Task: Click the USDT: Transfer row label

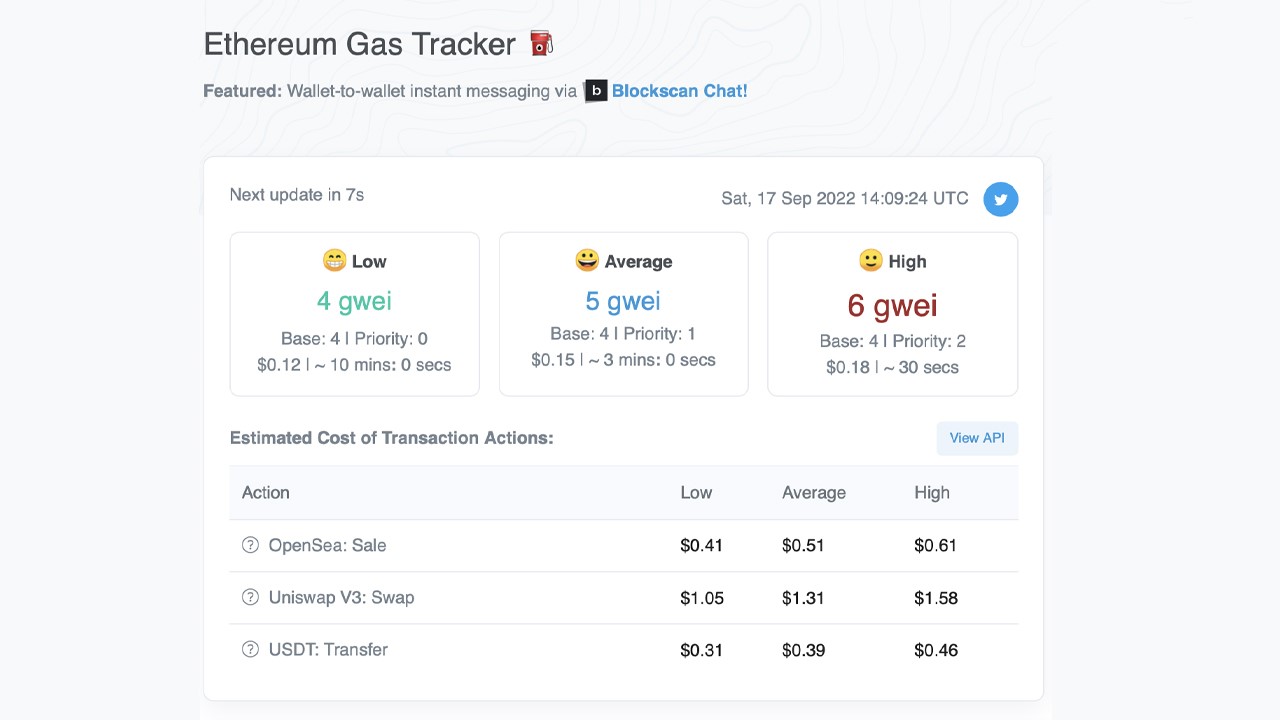Action: [328, 649]
